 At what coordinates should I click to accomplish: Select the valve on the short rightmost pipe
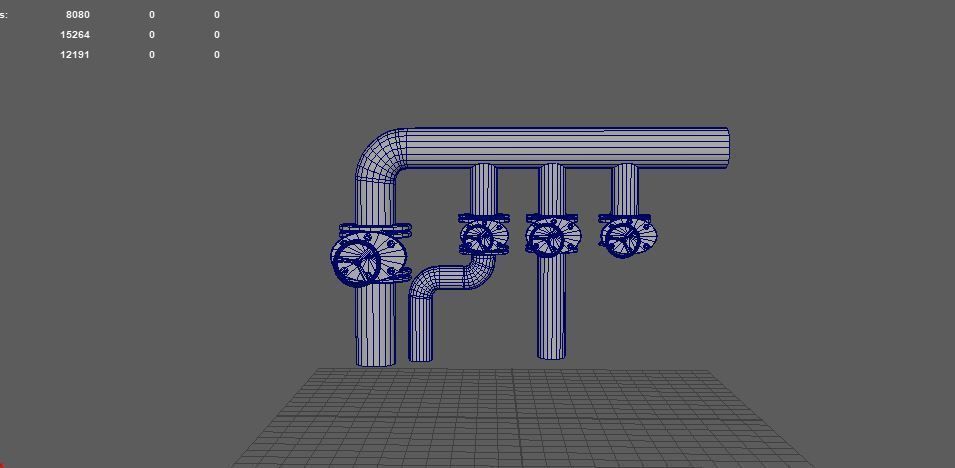[627, 236]
